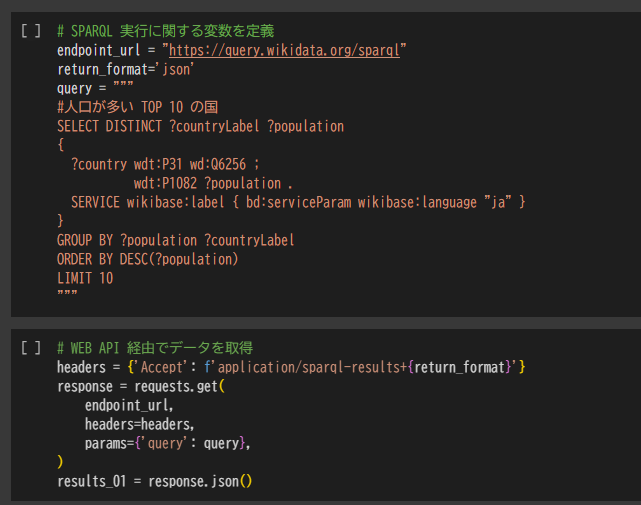This screenshot has width=641, height=505.
Task: Open the query.wikidata.org/sparql link
Action: pos(284,50)
